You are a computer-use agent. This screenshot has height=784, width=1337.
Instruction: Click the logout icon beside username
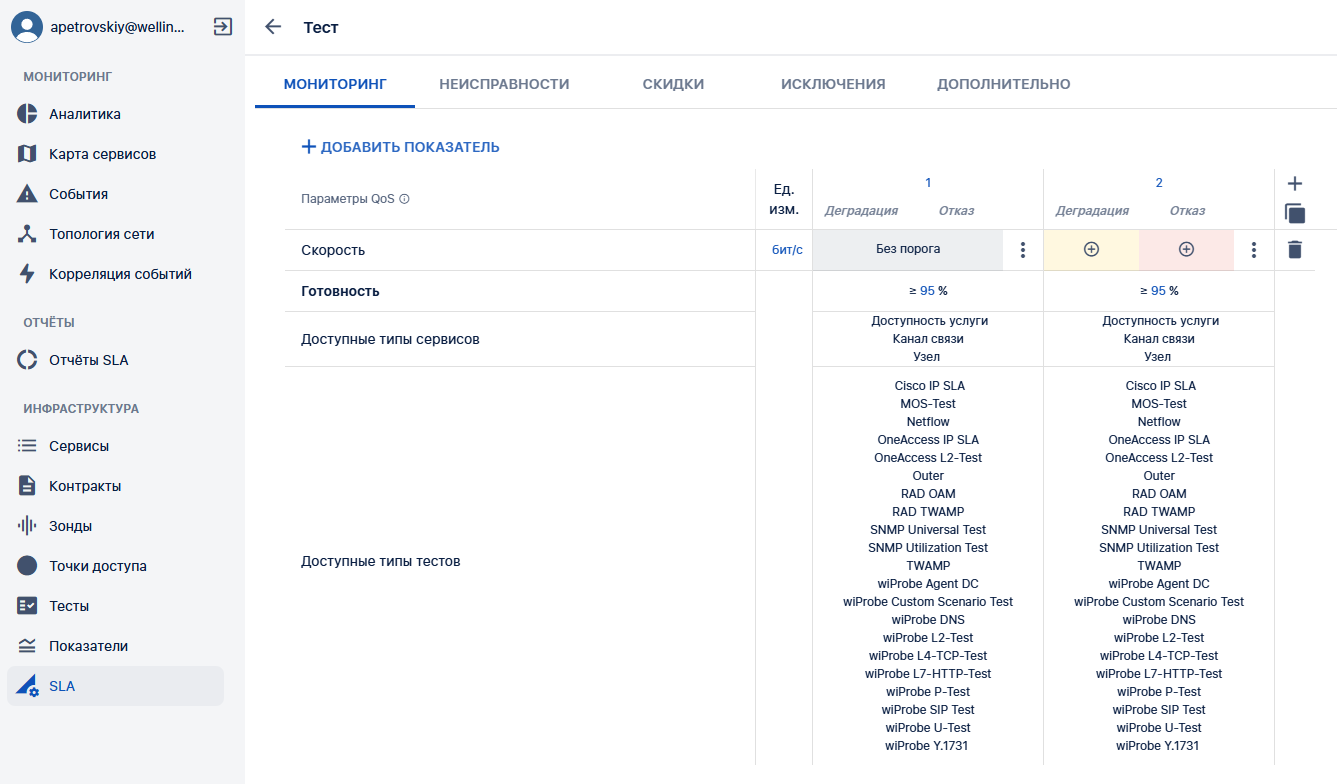223,27
